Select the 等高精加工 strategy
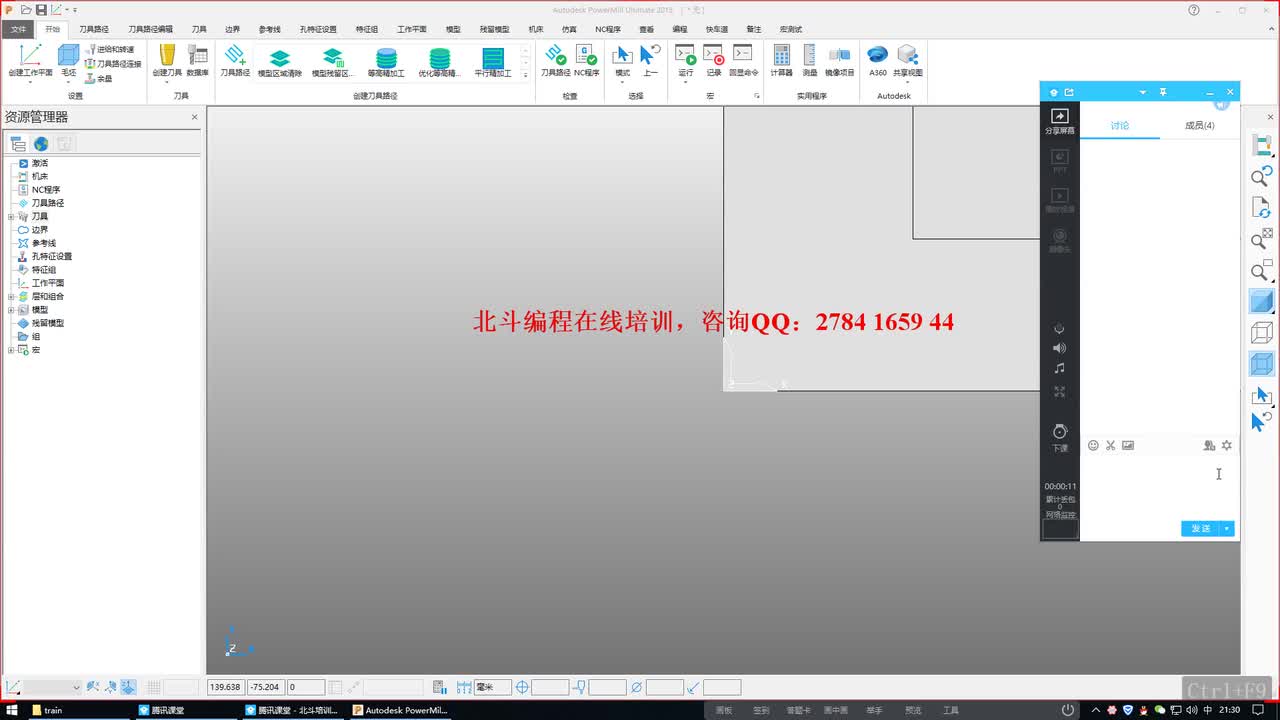 tap(386, 62)
